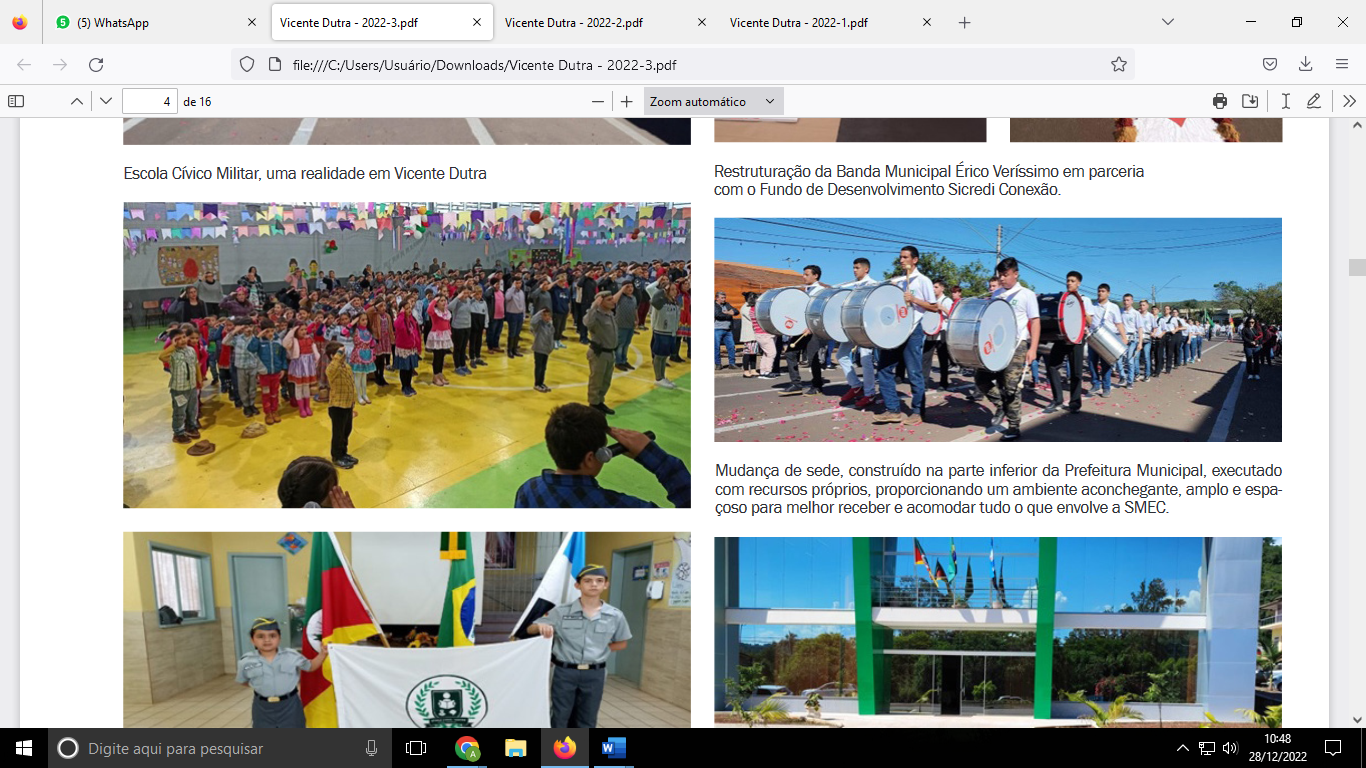This screenshot has width=1366, height=768.
Task: Open the volume control
Action: click(x=1230, y=748)
